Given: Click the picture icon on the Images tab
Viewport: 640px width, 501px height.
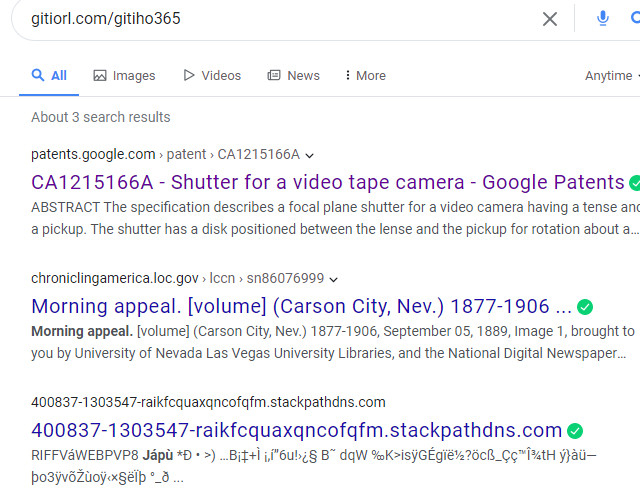Looking at the screenshot, I should tap(100, 76).
